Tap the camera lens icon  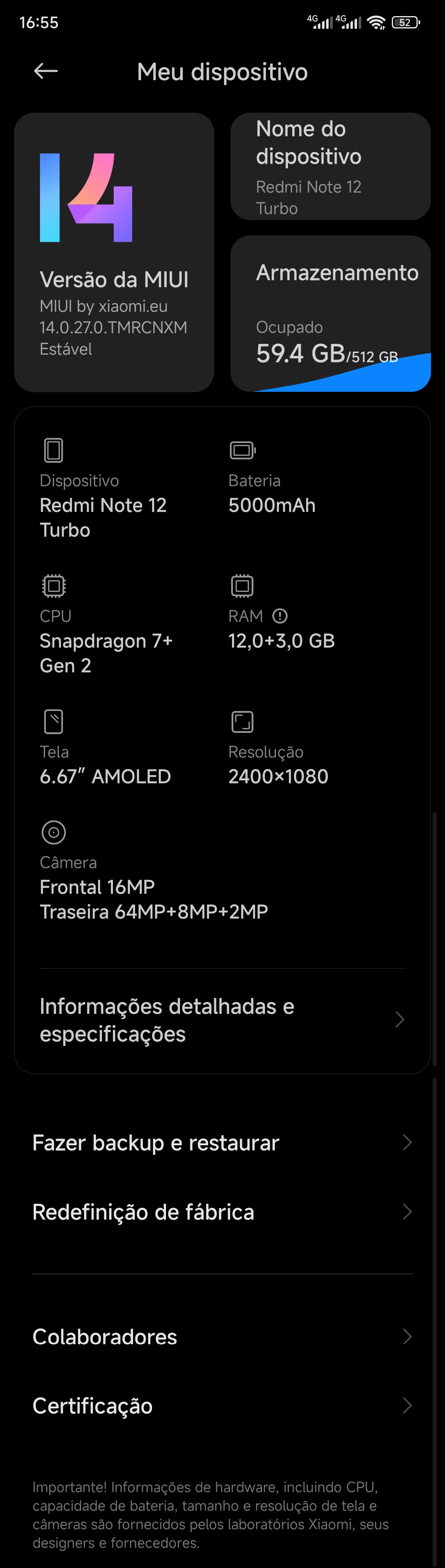coord(54,832)
